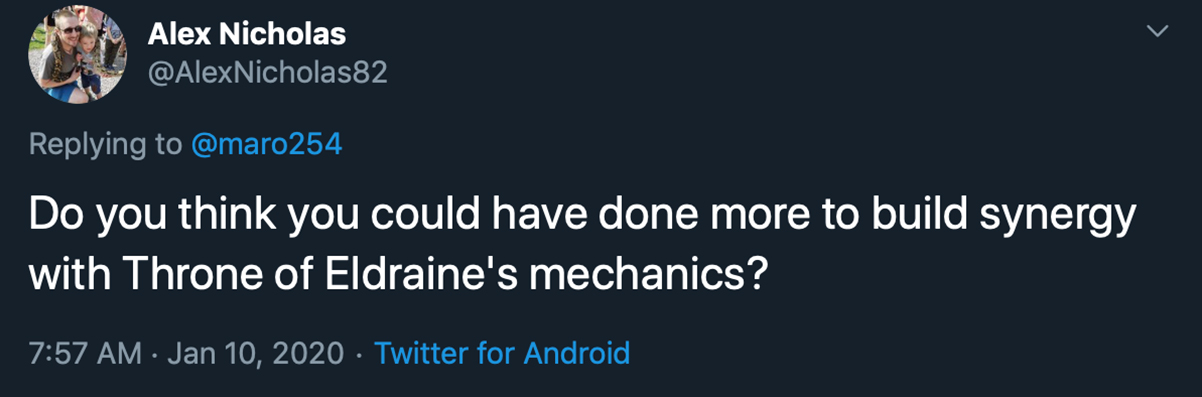Open the @maro254 mention link
The height and width of the screenshot is (397, 1202).
266,145
